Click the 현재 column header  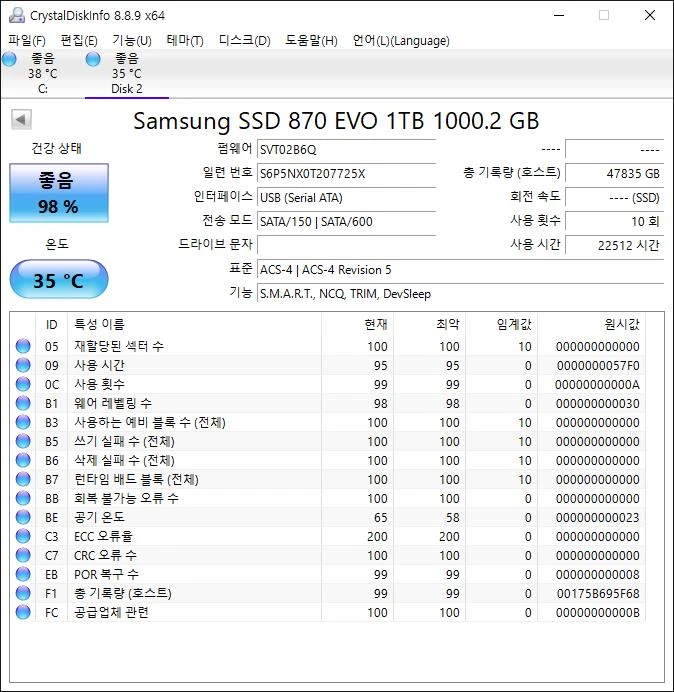[x=358, y=325]
